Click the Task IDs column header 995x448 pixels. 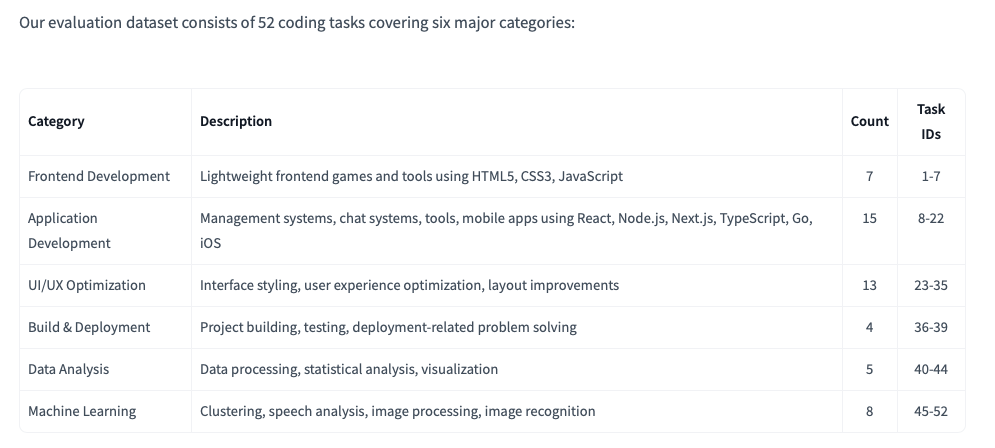point(931,121)
